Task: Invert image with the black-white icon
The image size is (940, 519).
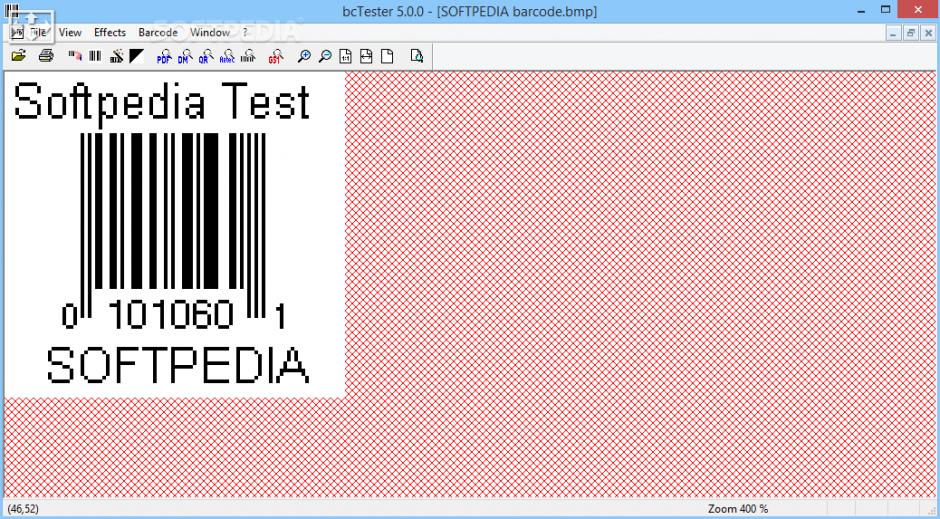Action: point(137,56)
